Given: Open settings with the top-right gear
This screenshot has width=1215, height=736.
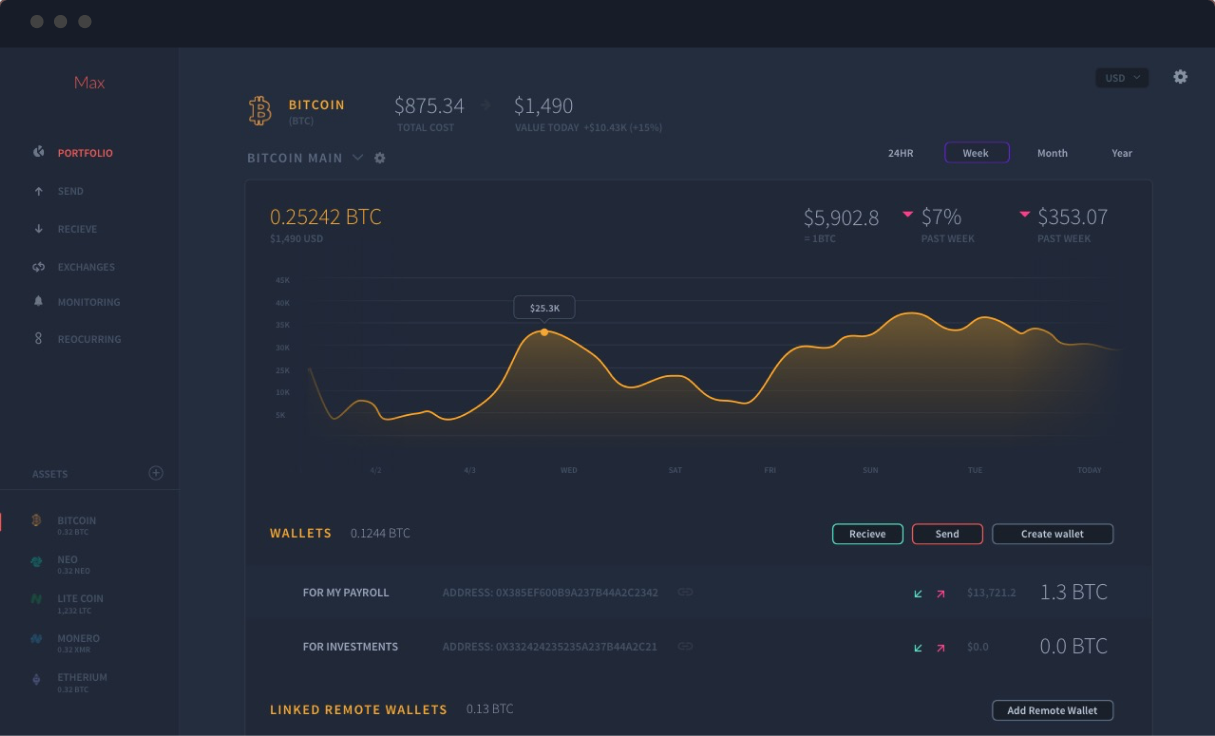Looking at the screenshot, I should pos(1181,77).
